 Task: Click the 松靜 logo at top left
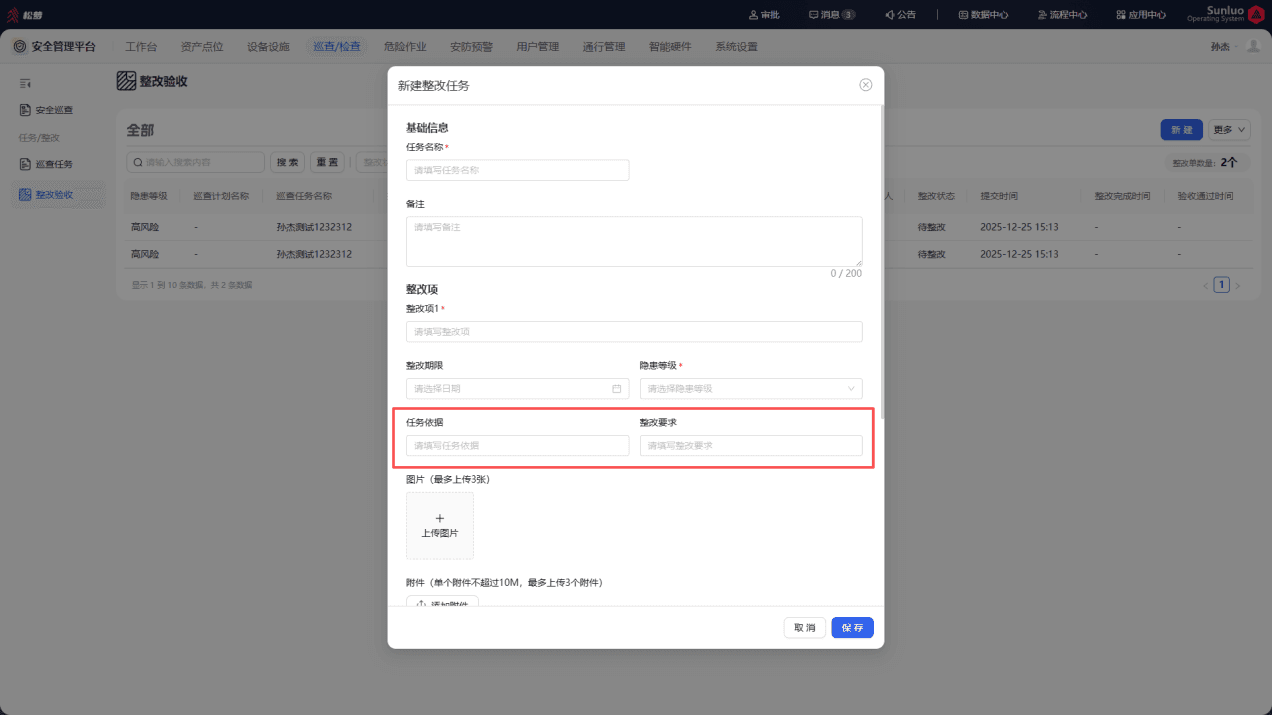pyautogui.click(x=25, y=15)
